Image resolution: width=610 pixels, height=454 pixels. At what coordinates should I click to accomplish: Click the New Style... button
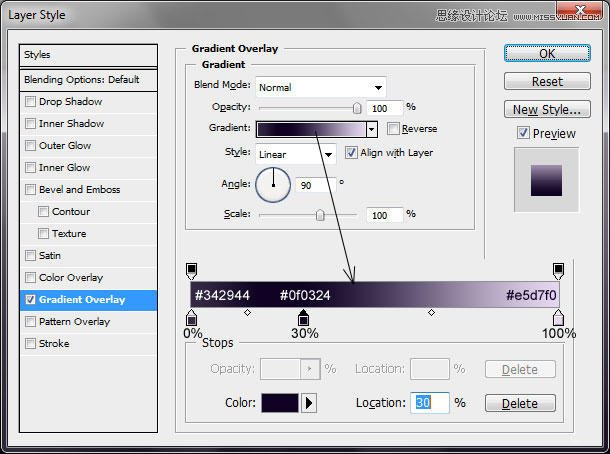click(x=547, y=109)
